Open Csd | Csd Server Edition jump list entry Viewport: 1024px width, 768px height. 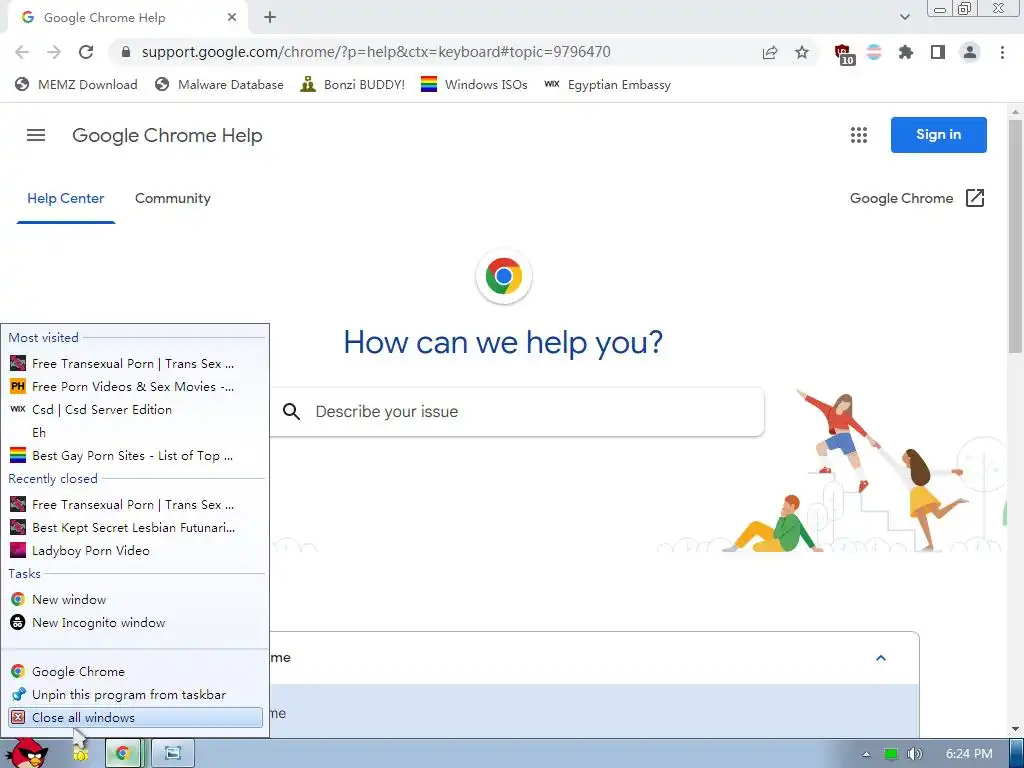(136, 409)
